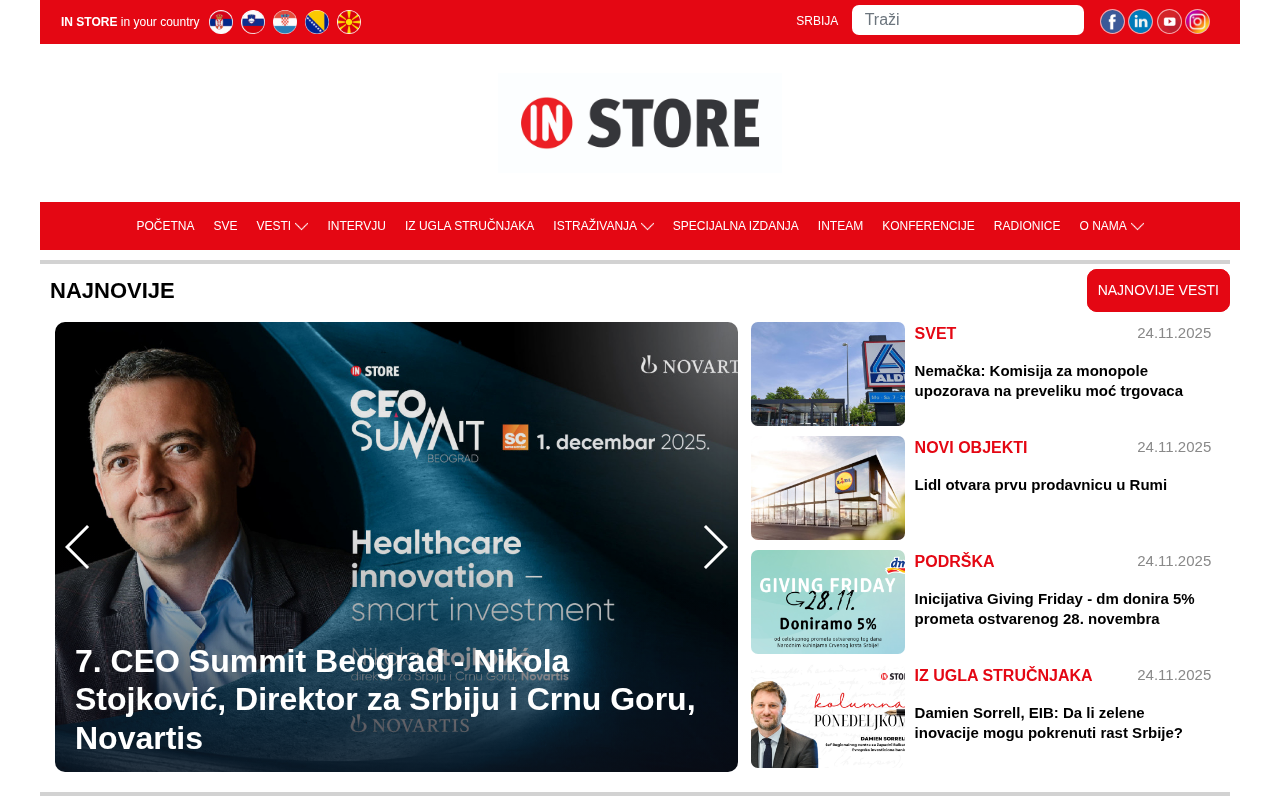Open the INTERVJU menu item
The height and width of the screenshot is (800, 1280).
[356, 226]
